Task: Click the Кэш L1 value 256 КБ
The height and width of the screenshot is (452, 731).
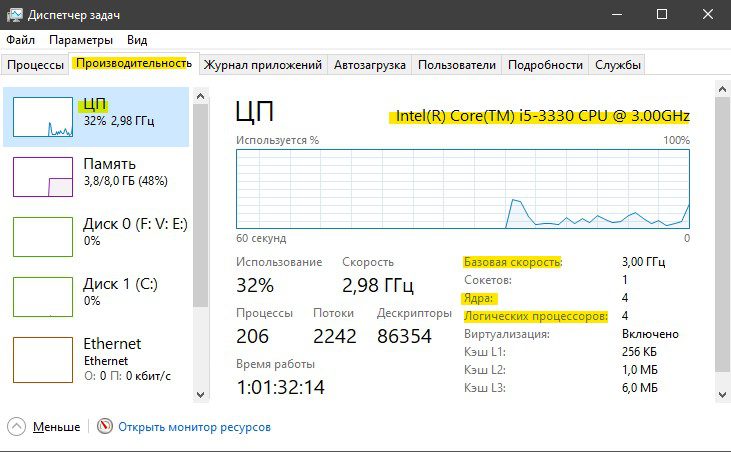Action: tap(639, 352)
